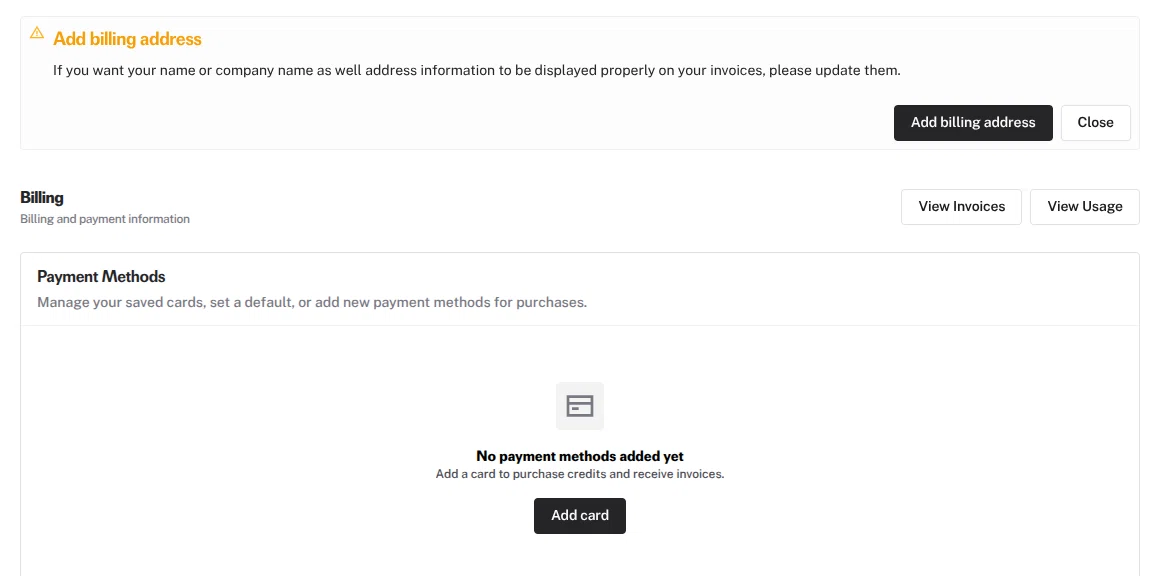Open View Usage
The image size is (1170, 576).
(1084, 207)
